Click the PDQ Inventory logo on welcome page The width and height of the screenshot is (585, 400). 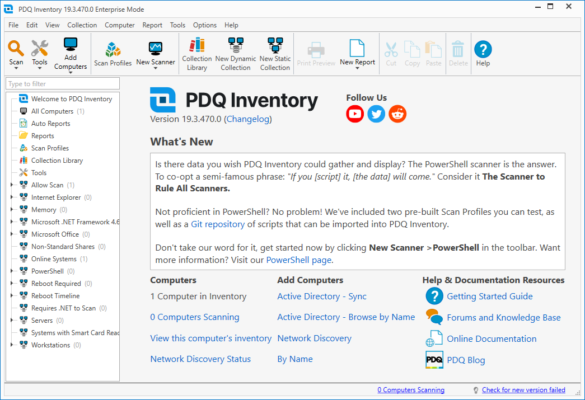pyautogui.click(x=163, y=100)
